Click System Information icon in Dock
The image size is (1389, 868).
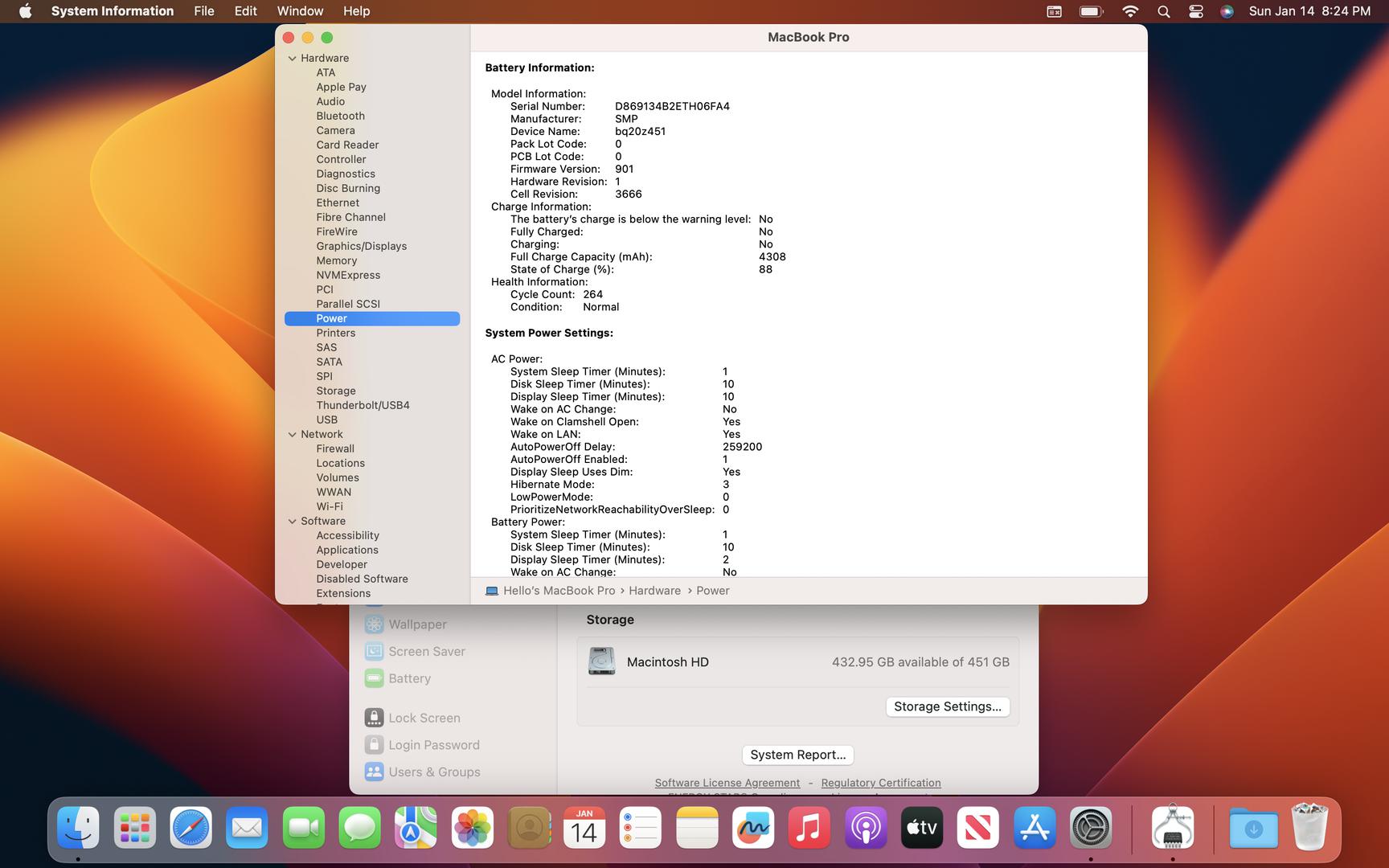point(1173,827)
